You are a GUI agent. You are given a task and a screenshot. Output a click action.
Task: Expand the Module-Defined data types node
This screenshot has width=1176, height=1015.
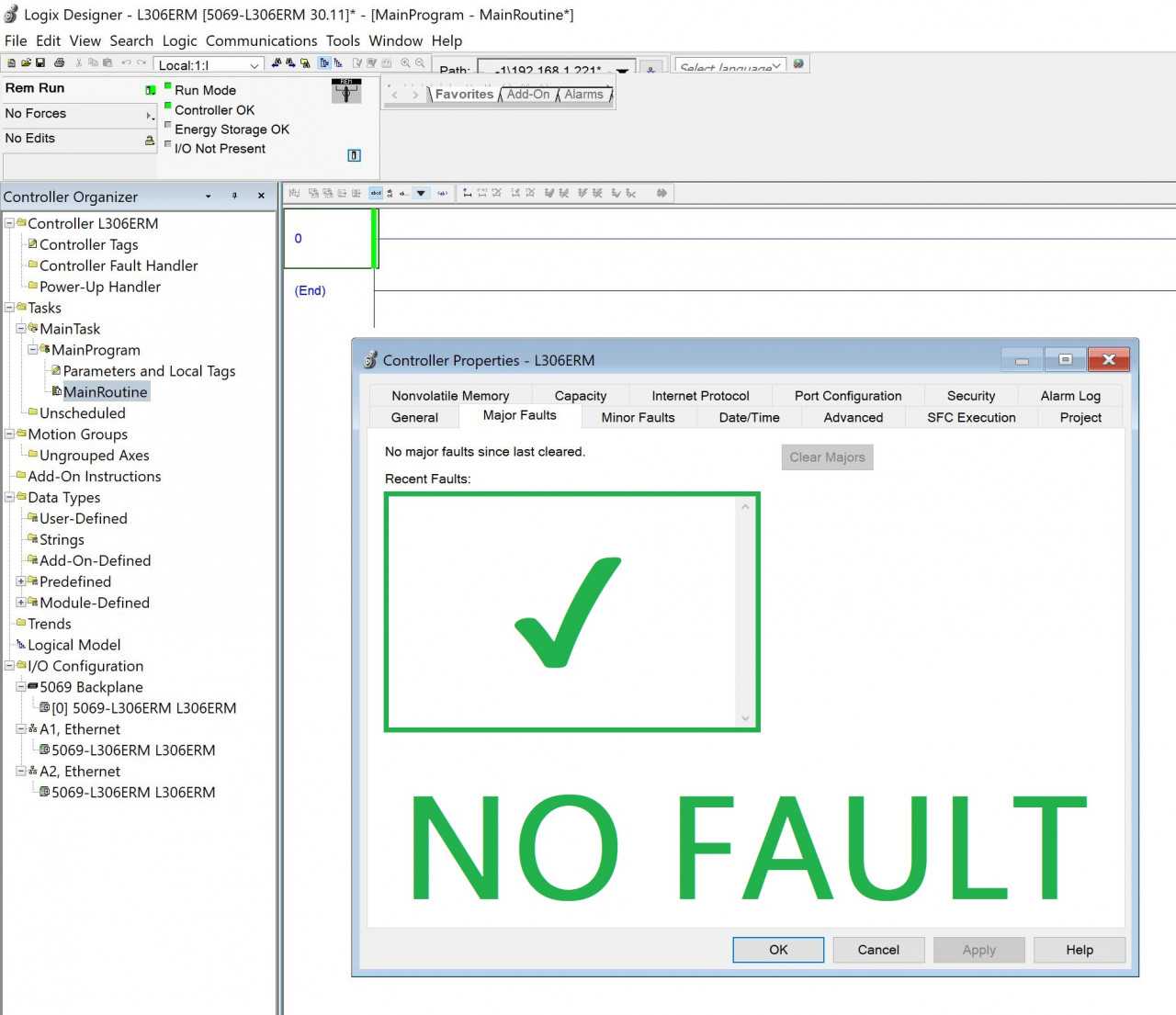[x=21, y=603]
